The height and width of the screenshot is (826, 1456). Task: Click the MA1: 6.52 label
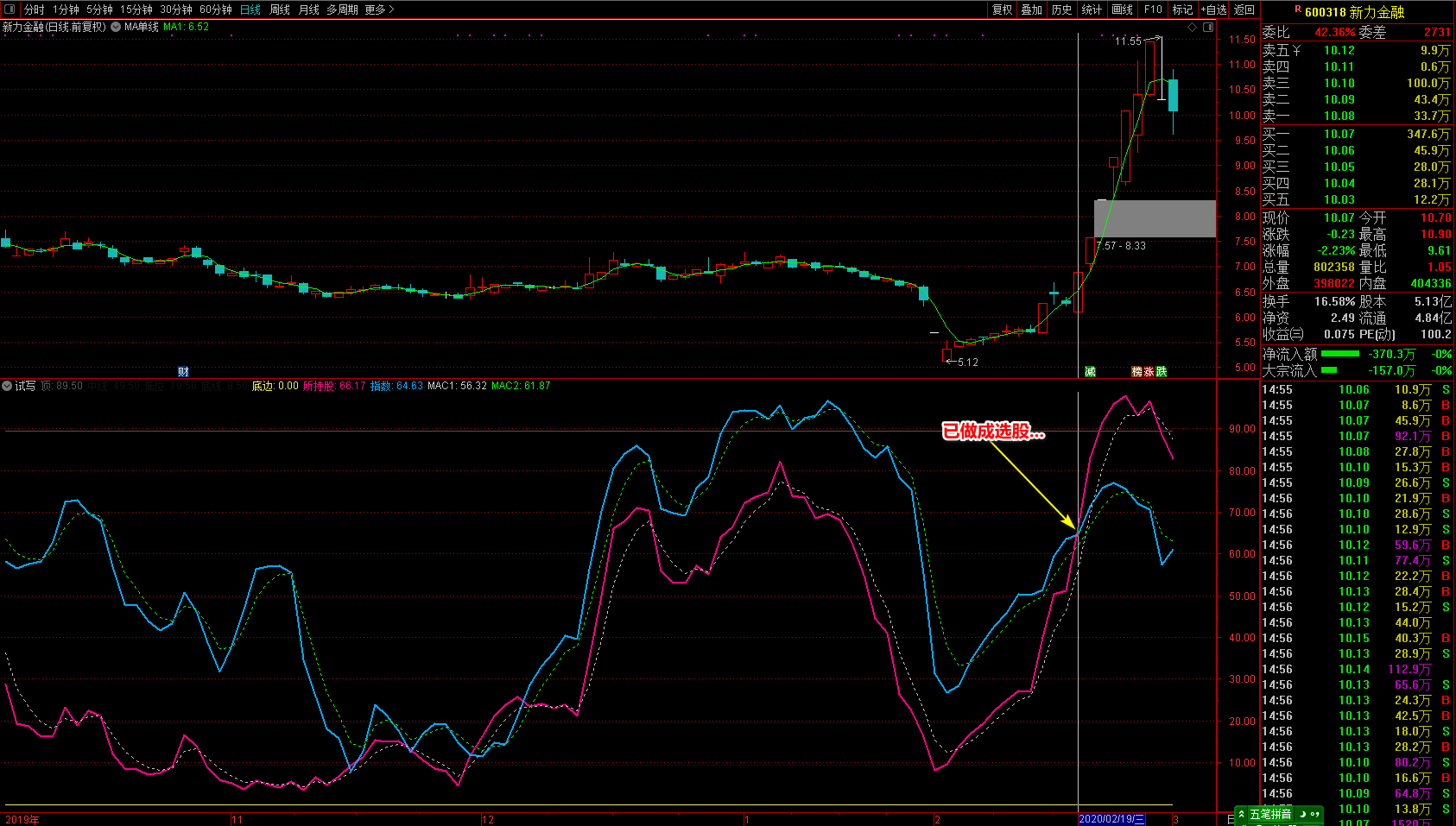click(x=186, y=27)
